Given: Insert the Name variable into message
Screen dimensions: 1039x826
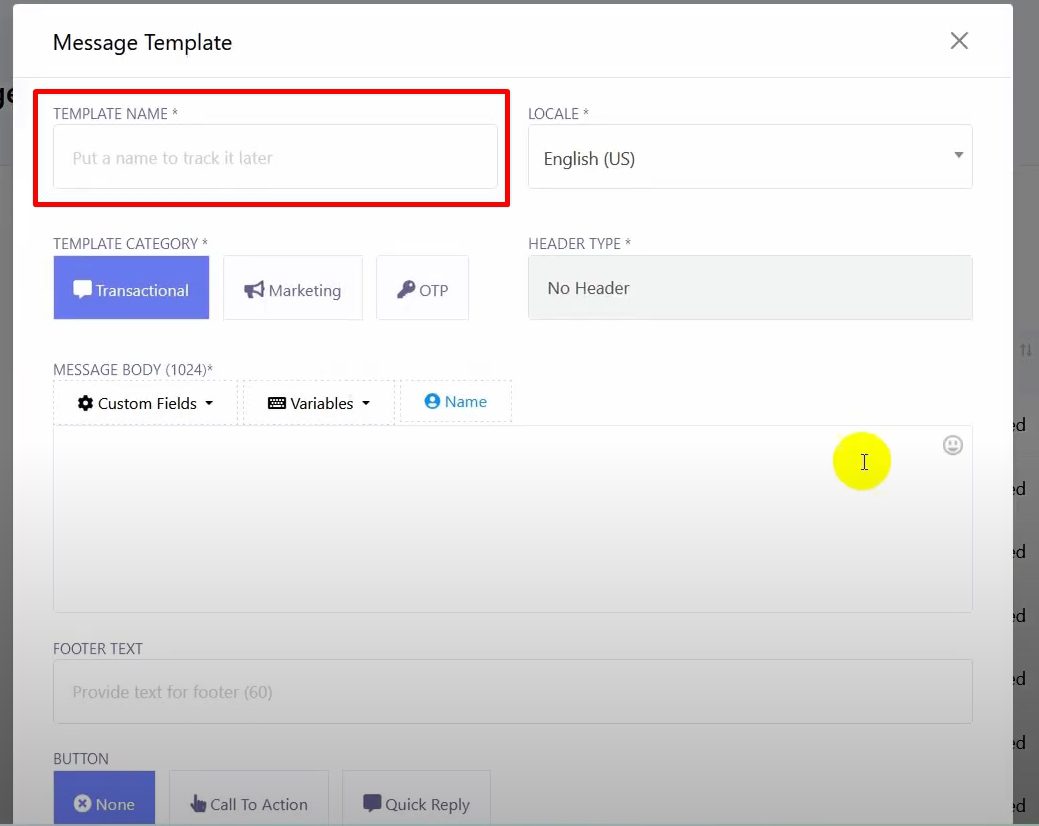Looking at the screenshot, I should click(456, 401).
